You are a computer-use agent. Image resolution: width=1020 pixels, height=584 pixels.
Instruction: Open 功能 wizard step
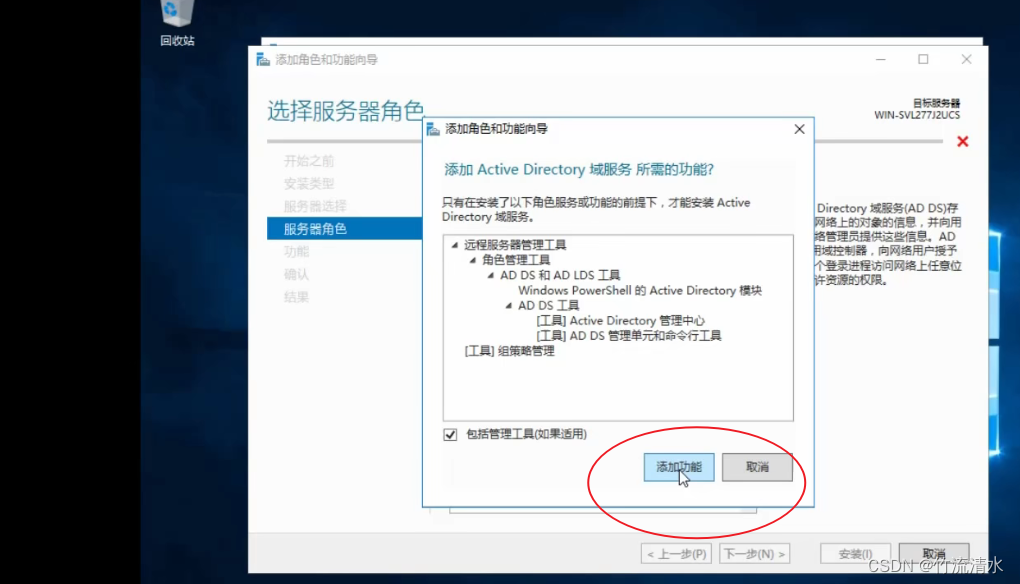(x=297, y=252)
